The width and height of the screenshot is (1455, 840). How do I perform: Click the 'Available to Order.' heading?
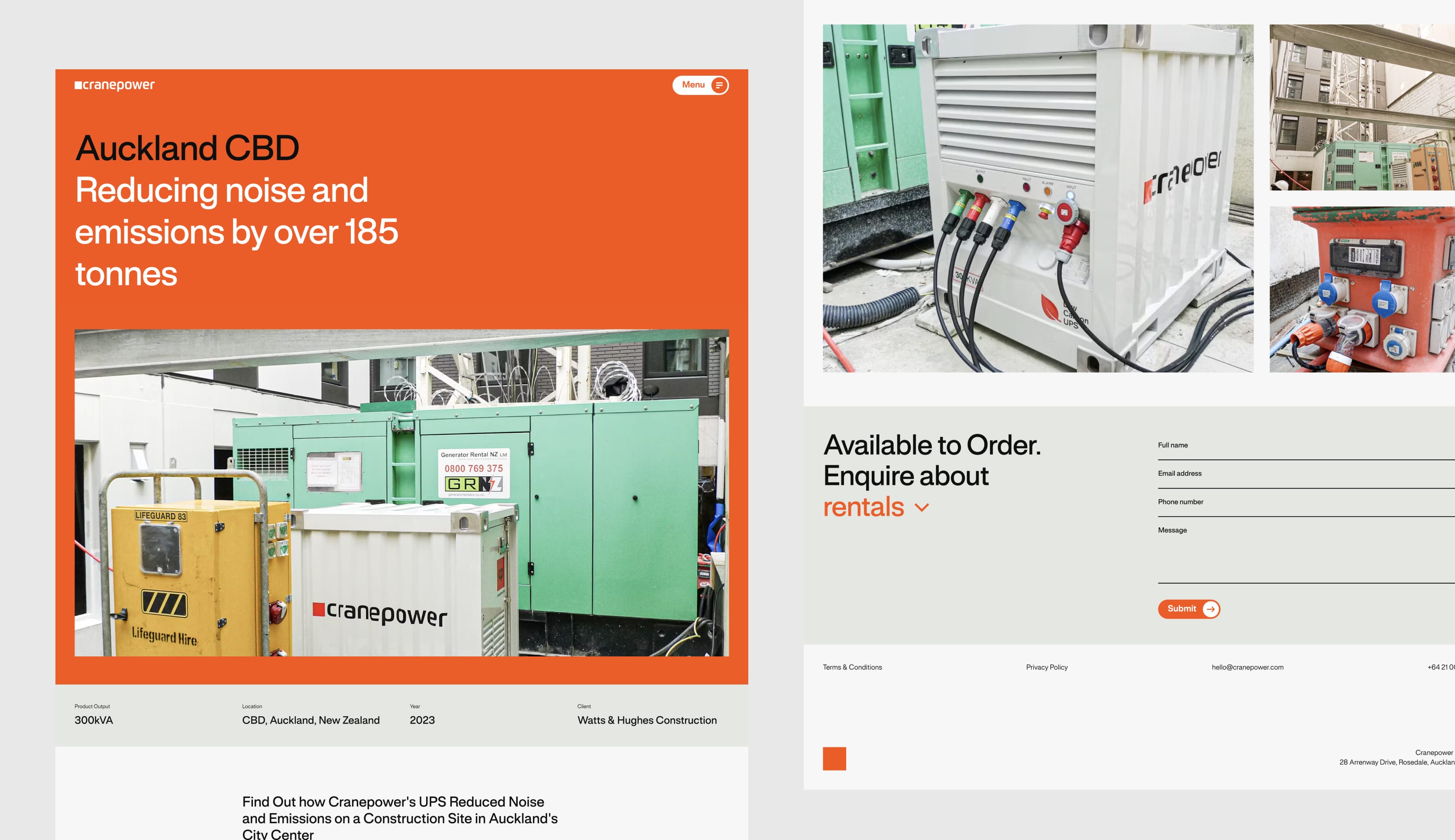932,445
